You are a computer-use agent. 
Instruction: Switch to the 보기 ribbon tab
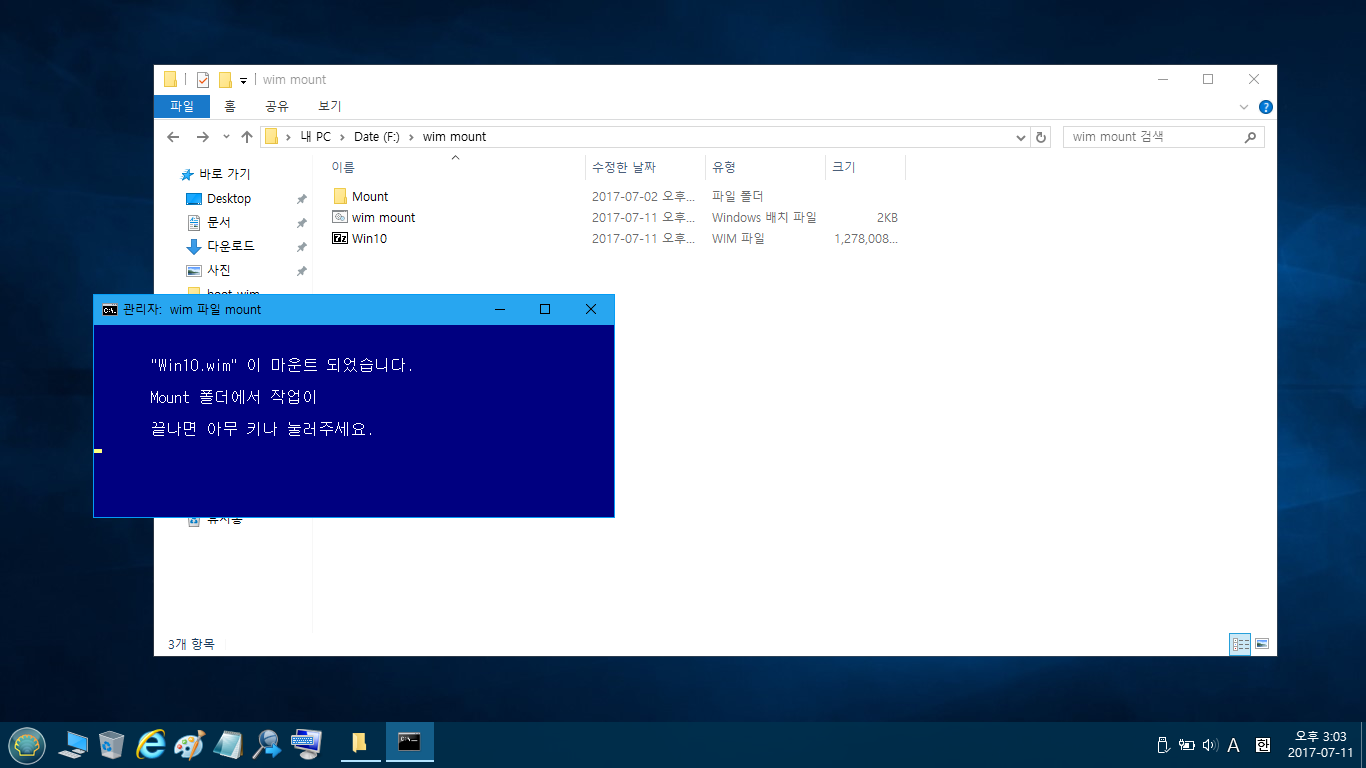tap(330, 106)
